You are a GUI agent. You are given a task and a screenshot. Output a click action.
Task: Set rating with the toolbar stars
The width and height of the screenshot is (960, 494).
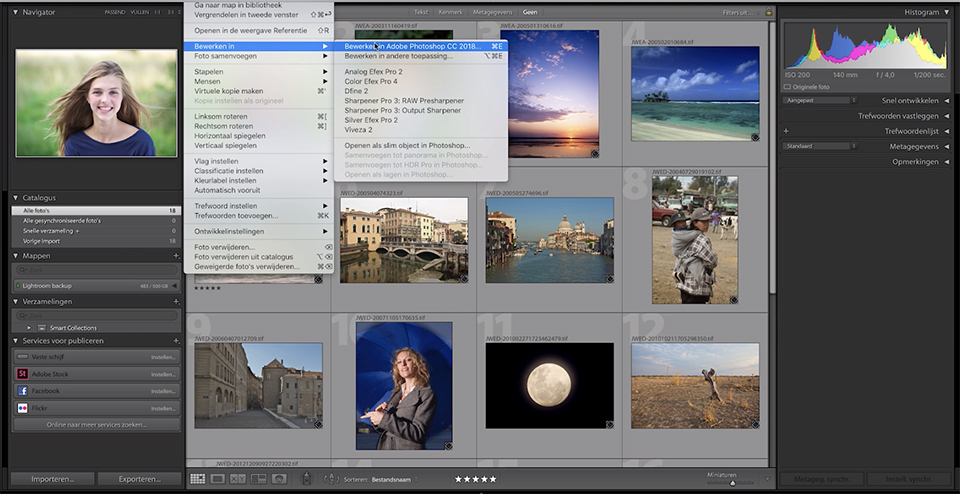(x=475, y=479)
